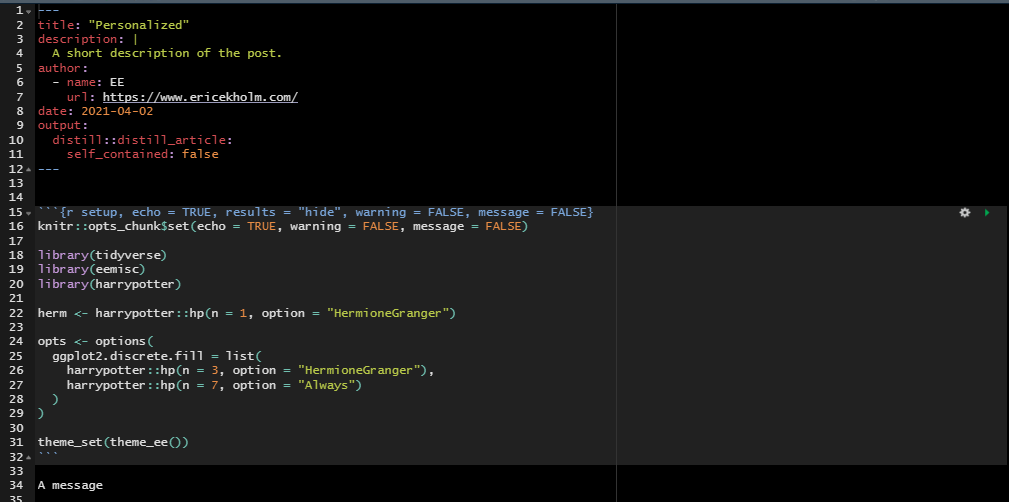1009x502 pixels.
Task: Place cursor on the date value 2021-04-02
Action: coord(117,111)
